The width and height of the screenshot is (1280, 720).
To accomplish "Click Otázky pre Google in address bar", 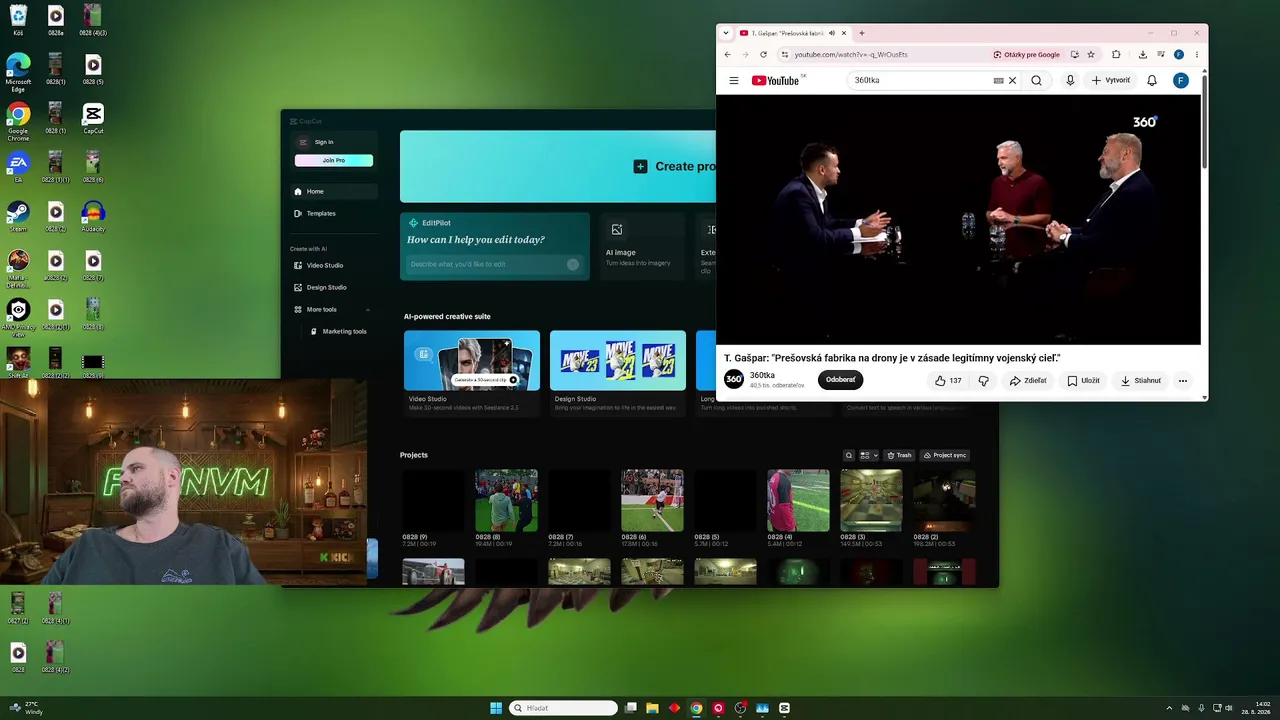I will (1027, 54).
